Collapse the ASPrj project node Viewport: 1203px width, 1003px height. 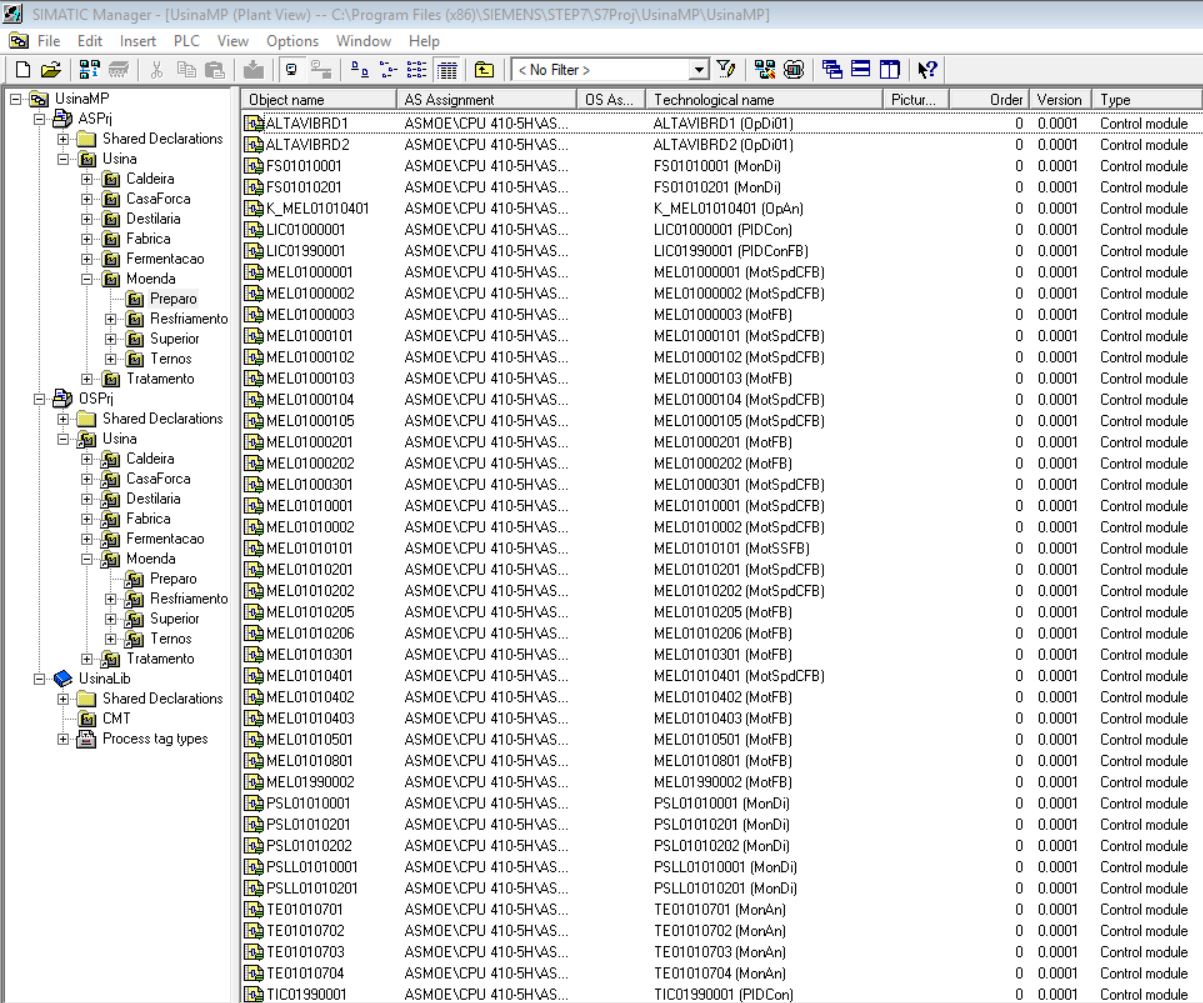tap(40, 119)
